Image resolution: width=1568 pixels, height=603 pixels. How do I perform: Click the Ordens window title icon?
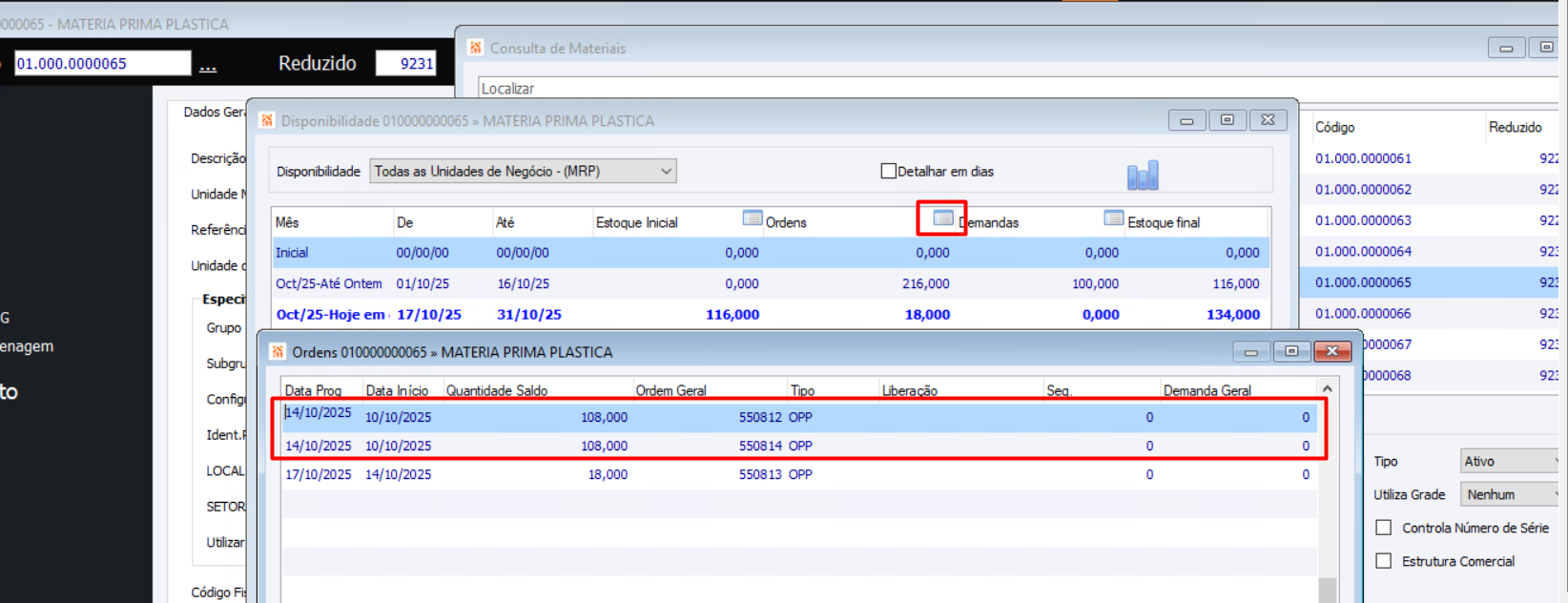pyautogui.click(x=278, y=351)
